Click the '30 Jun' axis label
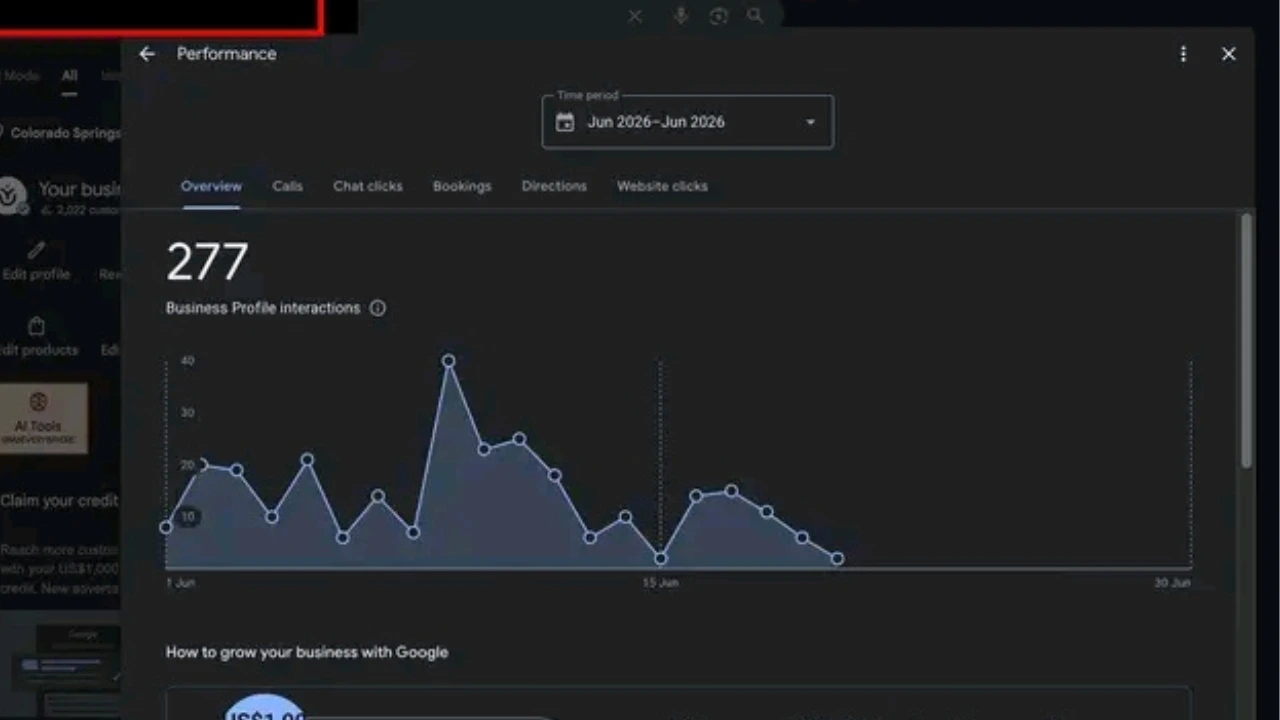The height and width of the screenshot is (720, 1280). pyautogui.click(x=1172, y=582)
